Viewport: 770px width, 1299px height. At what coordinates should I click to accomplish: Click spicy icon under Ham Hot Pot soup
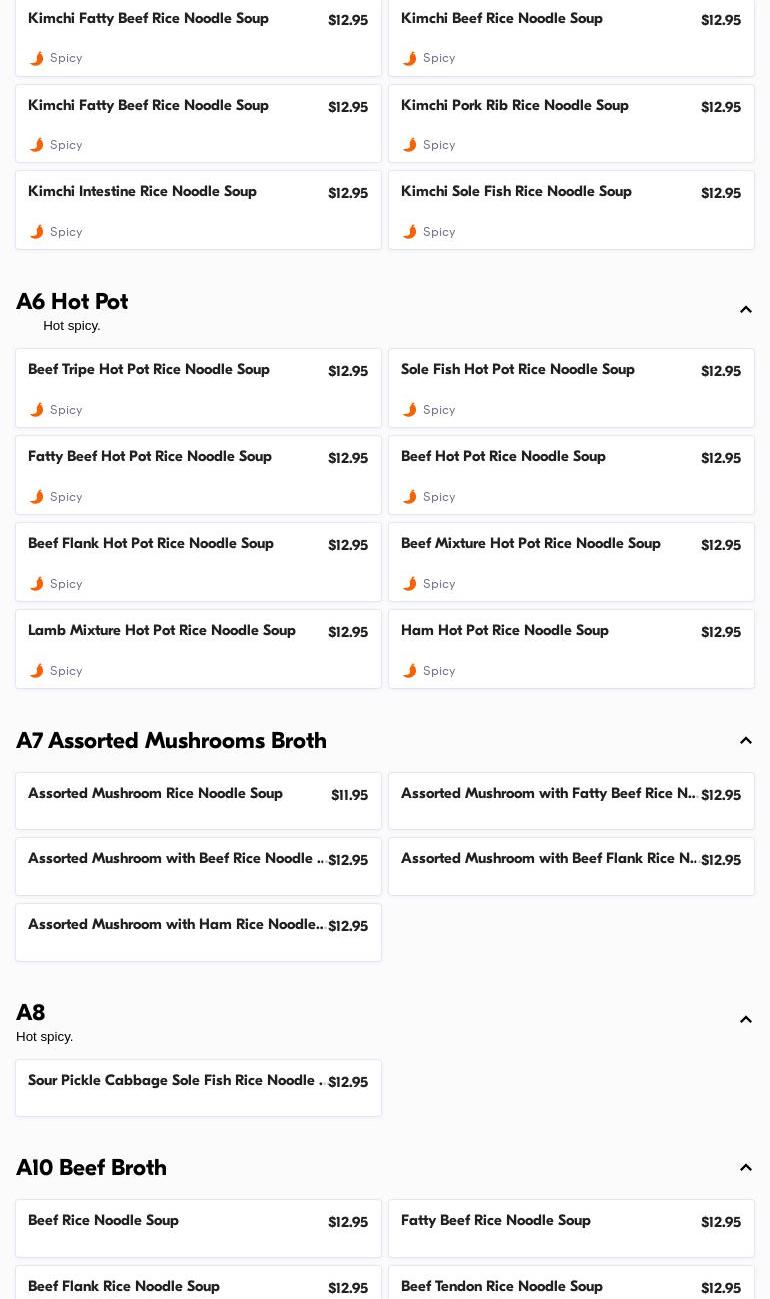410,671
